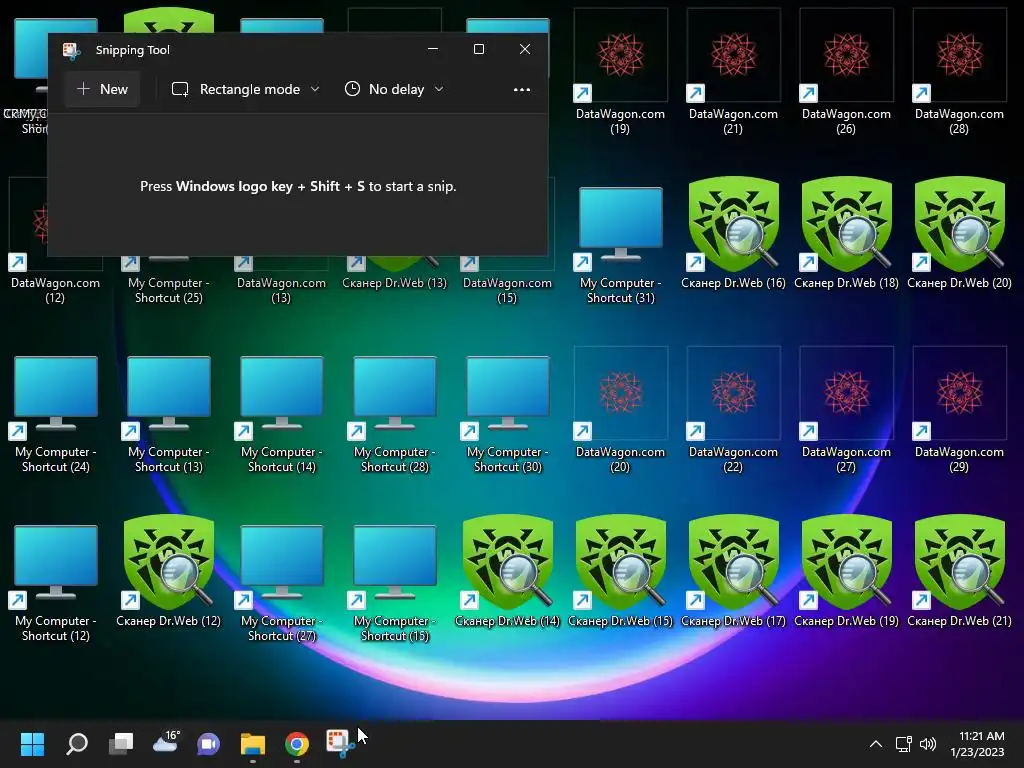Close the Snipping Tool window

[524, 49]
